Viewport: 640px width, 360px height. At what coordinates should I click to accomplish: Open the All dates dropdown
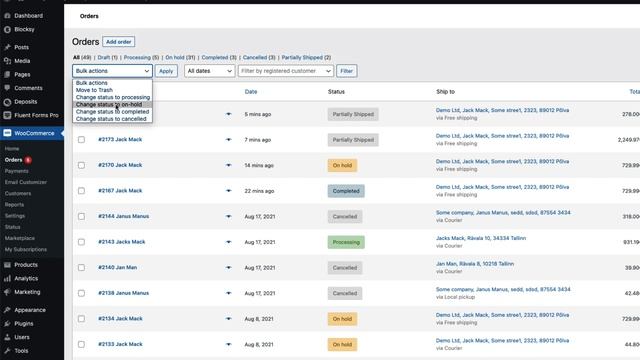209,71
